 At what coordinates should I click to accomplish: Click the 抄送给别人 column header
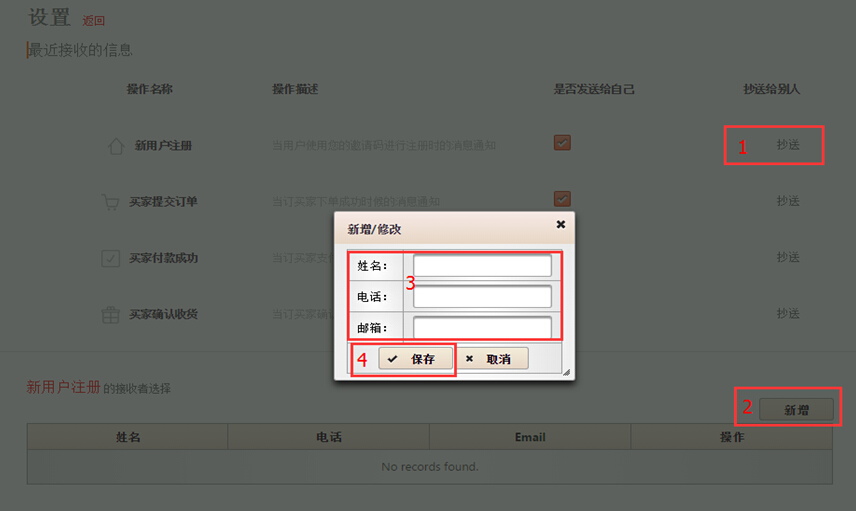771,89
